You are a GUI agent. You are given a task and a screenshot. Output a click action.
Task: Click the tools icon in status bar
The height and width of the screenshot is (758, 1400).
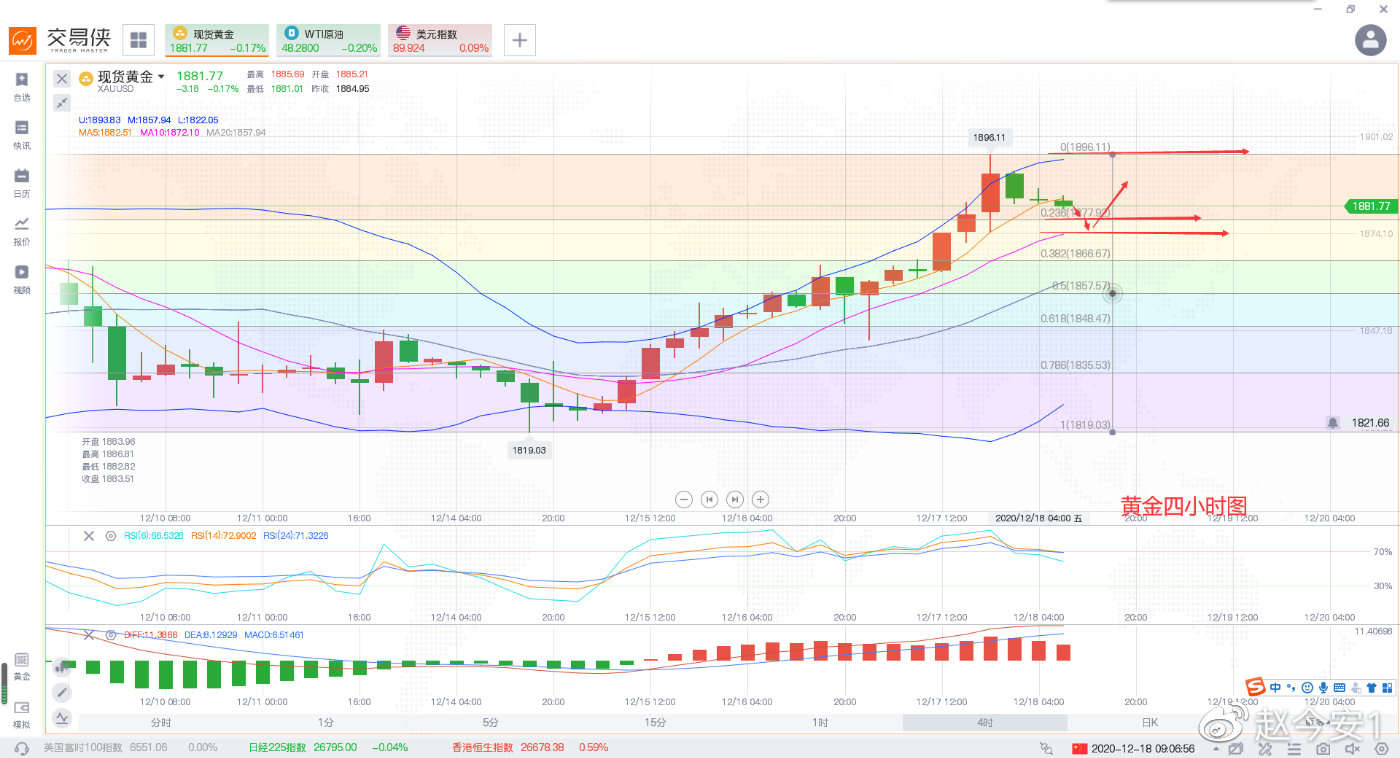[1265, 748]
